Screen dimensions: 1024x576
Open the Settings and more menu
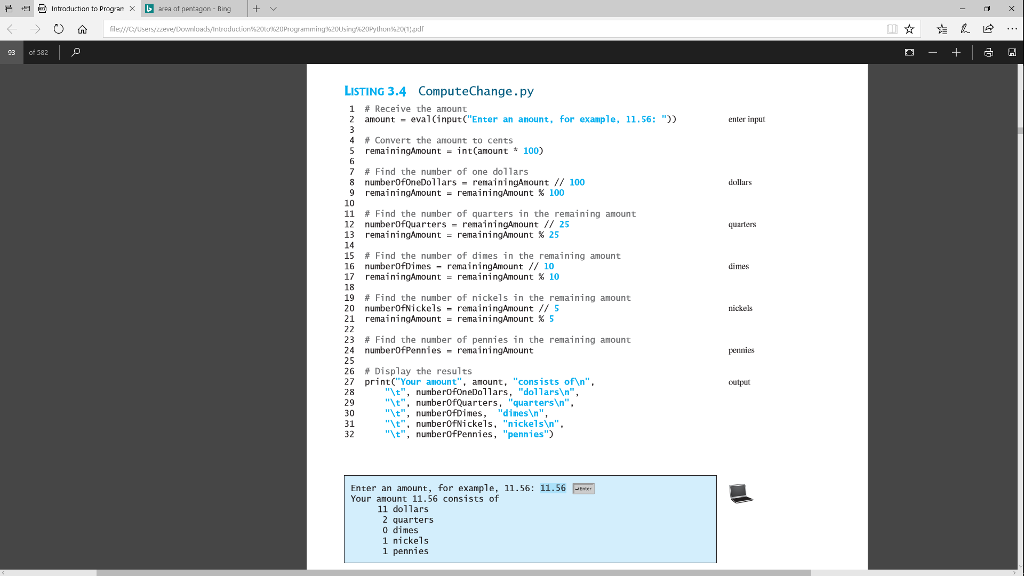(1012, 28)
